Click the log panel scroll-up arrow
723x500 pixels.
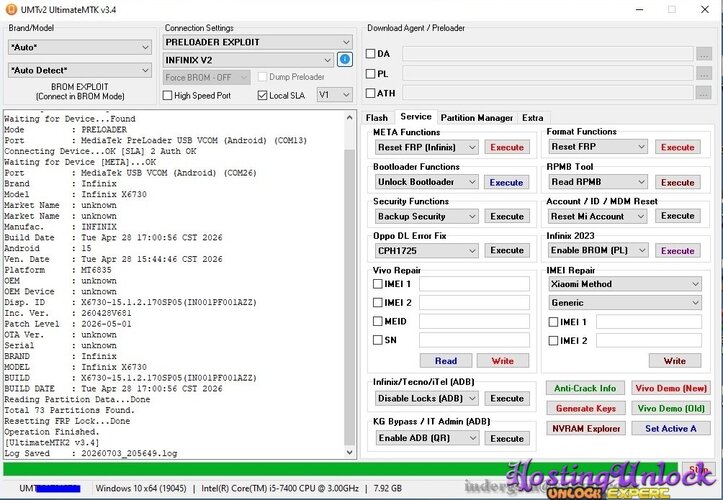[350, 117]
